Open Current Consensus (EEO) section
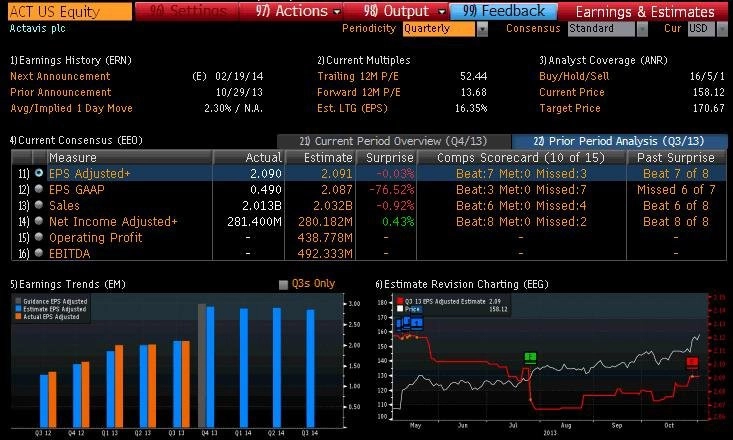733x440 pixels. point(76,140)
